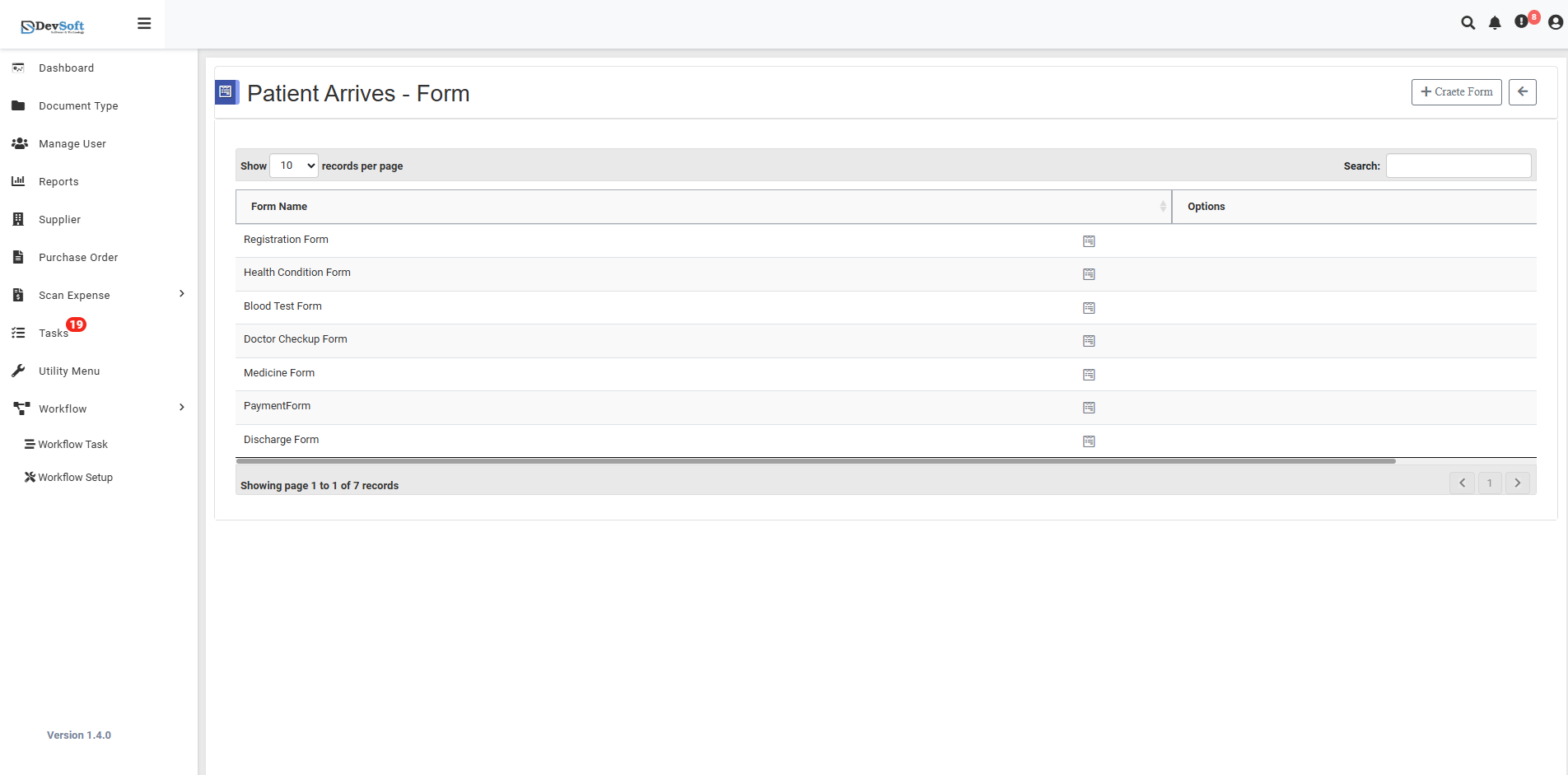This screenshot has height=775, width=1568.
Task: Click the back arrow button near Create Form
Action: (1522, 91)
